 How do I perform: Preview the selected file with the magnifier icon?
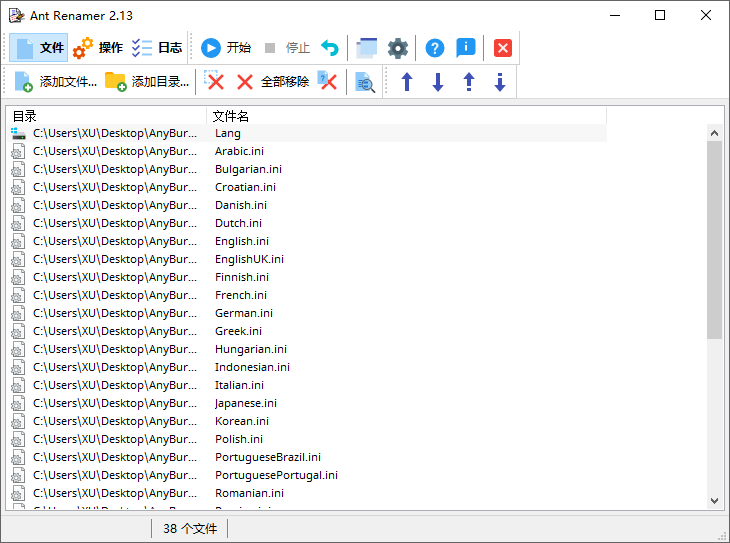[x=365, y=81]
